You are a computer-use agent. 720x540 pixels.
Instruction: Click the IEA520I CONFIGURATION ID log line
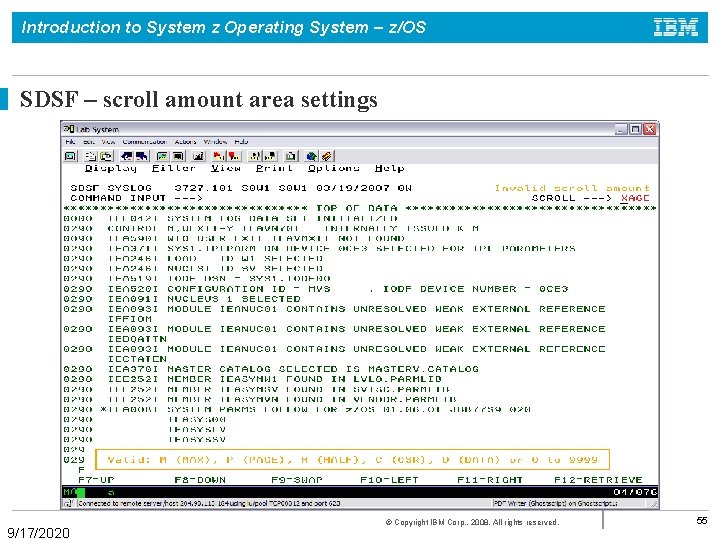316,289
